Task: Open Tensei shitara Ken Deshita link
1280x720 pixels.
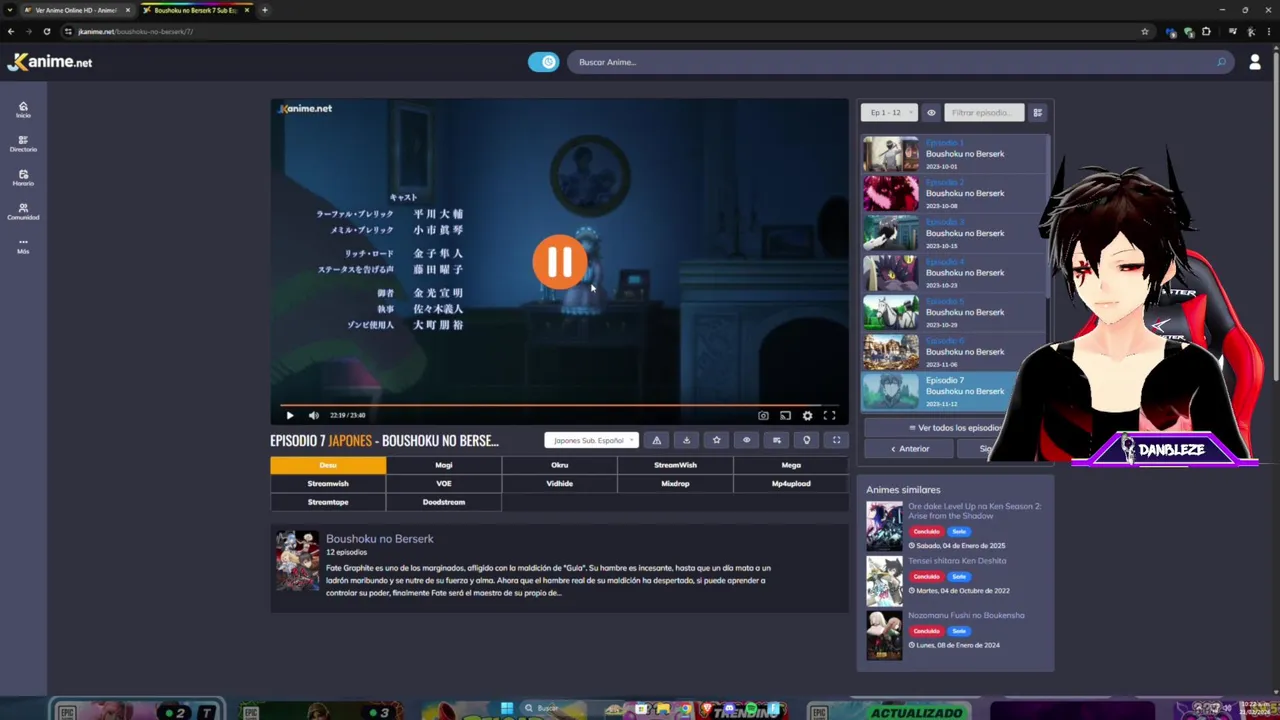Action: [957, 561]
